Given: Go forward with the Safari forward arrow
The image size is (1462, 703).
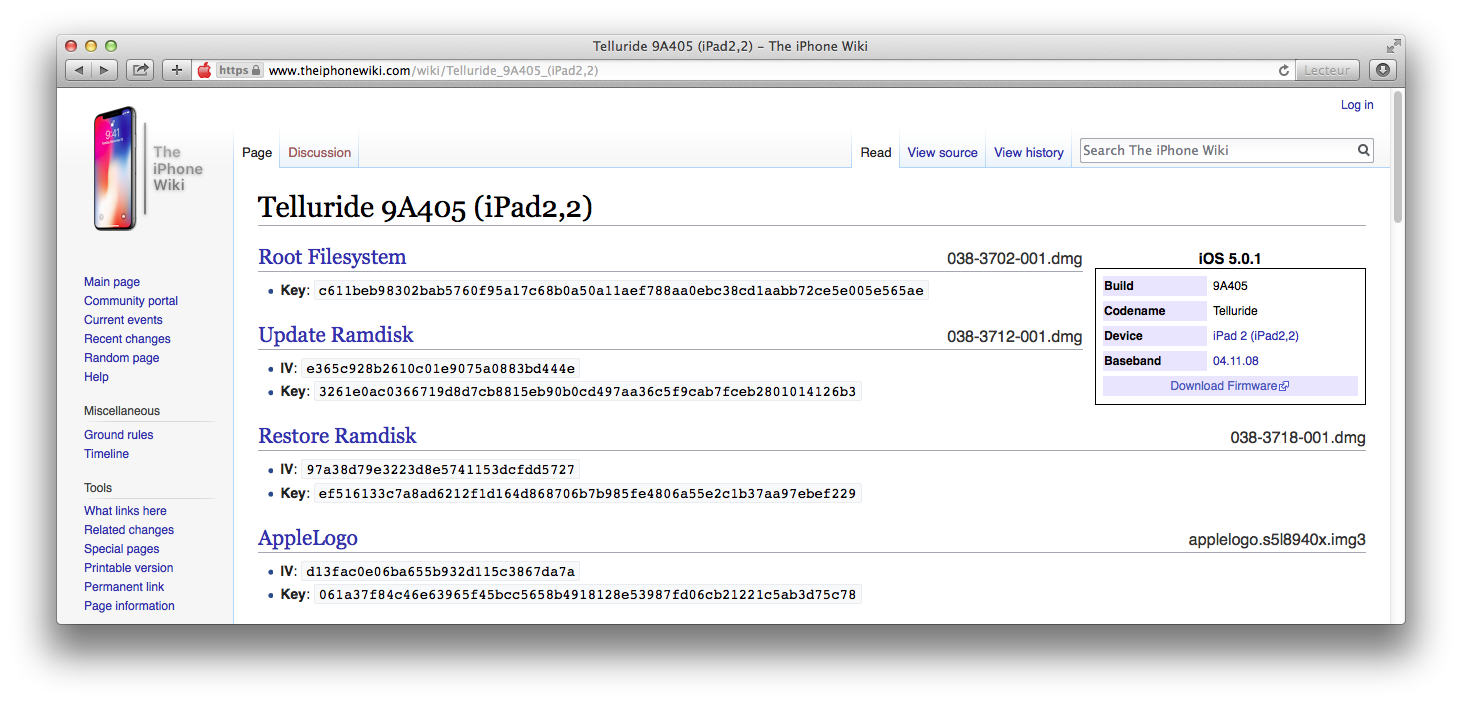Looking at the screenshot, I should coord(105,70).
